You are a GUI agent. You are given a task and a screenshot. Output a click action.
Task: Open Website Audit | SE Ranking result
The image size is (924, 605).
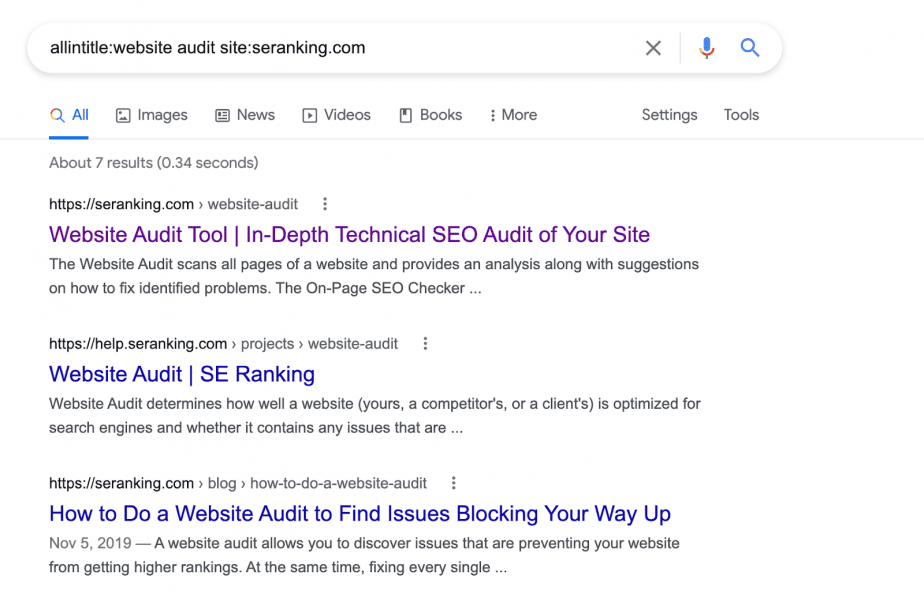pos(182,374)
